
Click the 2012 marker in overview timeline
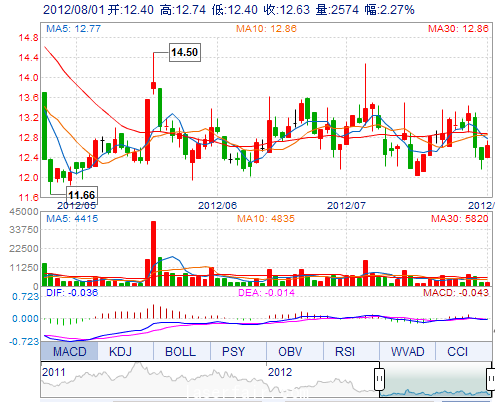[x=280, y=372]
